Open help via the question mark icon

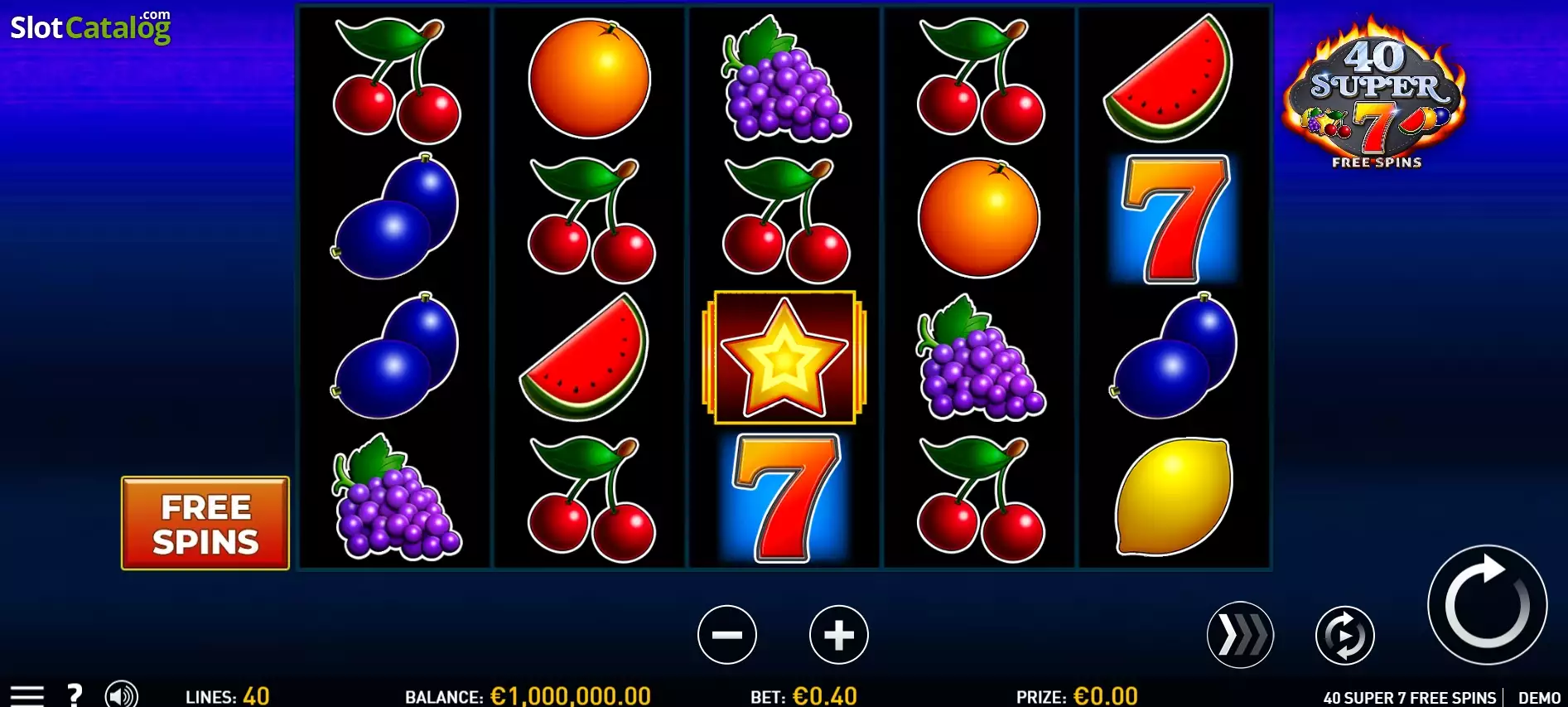click(75, 695)
